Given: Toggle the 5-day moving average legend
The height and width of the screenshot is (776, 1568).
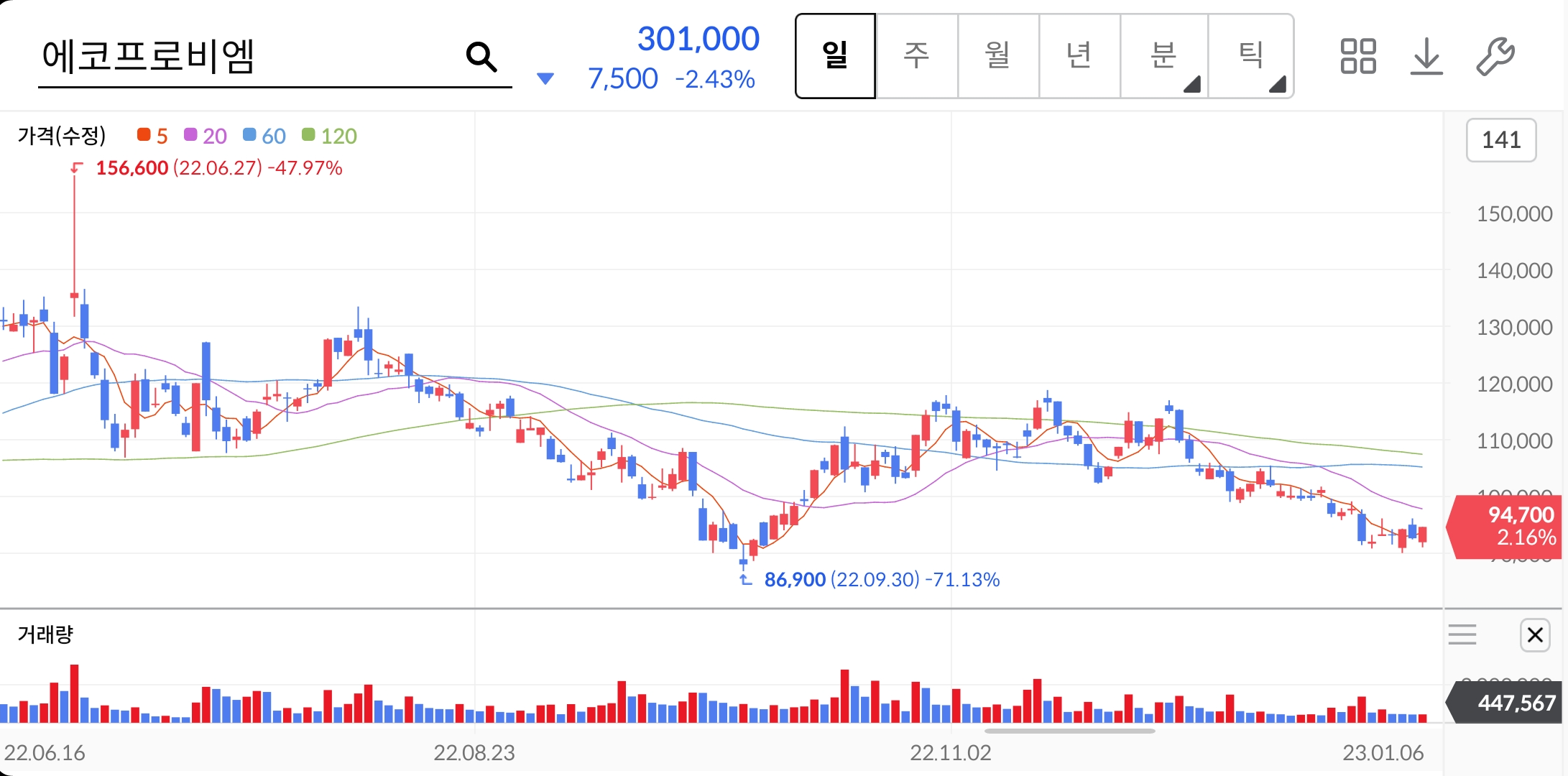Looking at the screenshot, I should [x=152, y=136].
